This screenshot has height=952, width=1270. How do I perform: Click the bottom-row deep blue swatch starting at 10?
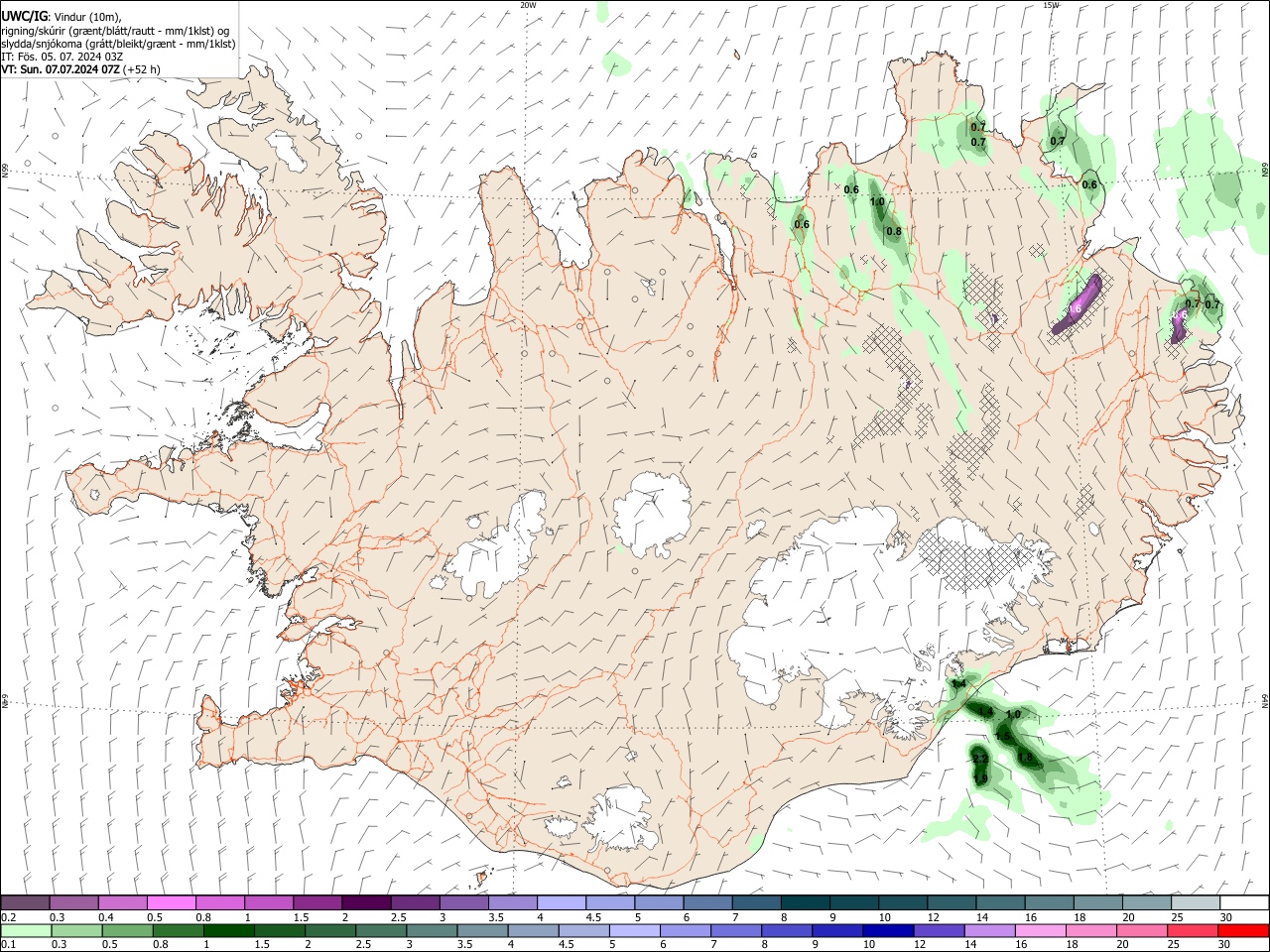(888, 931)
